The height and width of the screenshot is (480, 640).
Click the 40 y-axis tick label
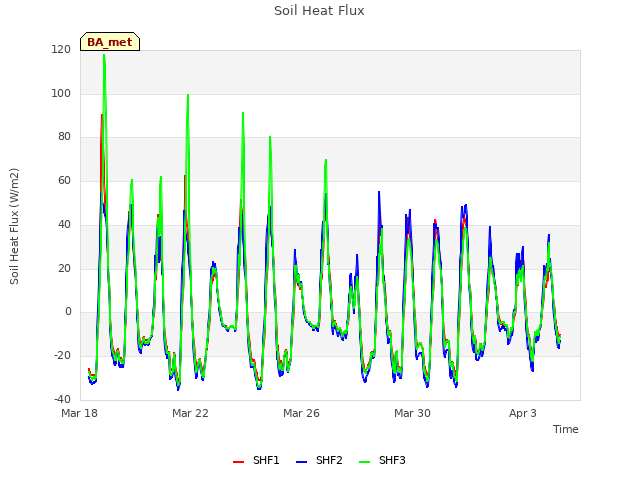pyautogui.click(x=64, y=224)
